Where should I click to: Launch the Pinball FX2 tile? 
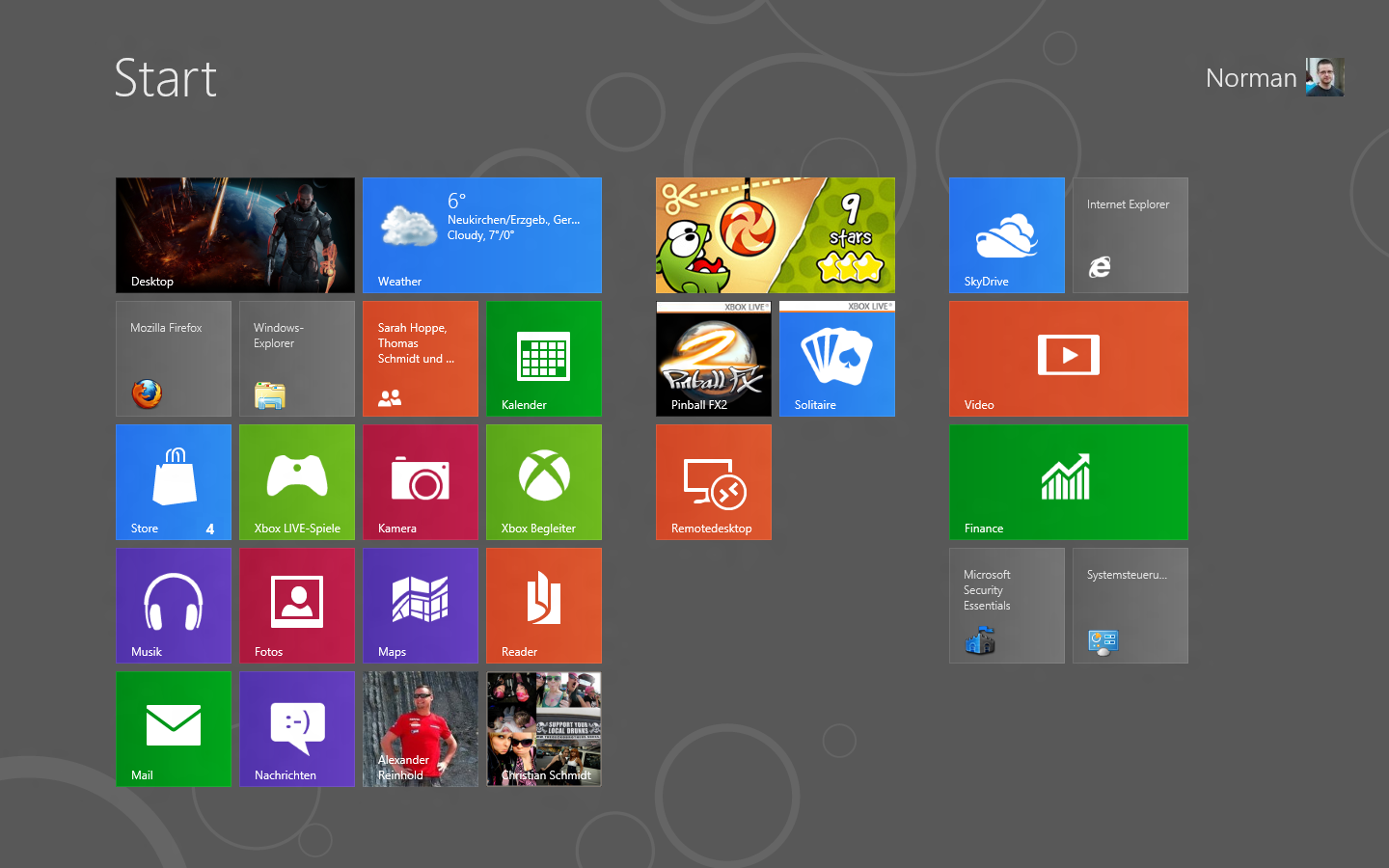714,359
